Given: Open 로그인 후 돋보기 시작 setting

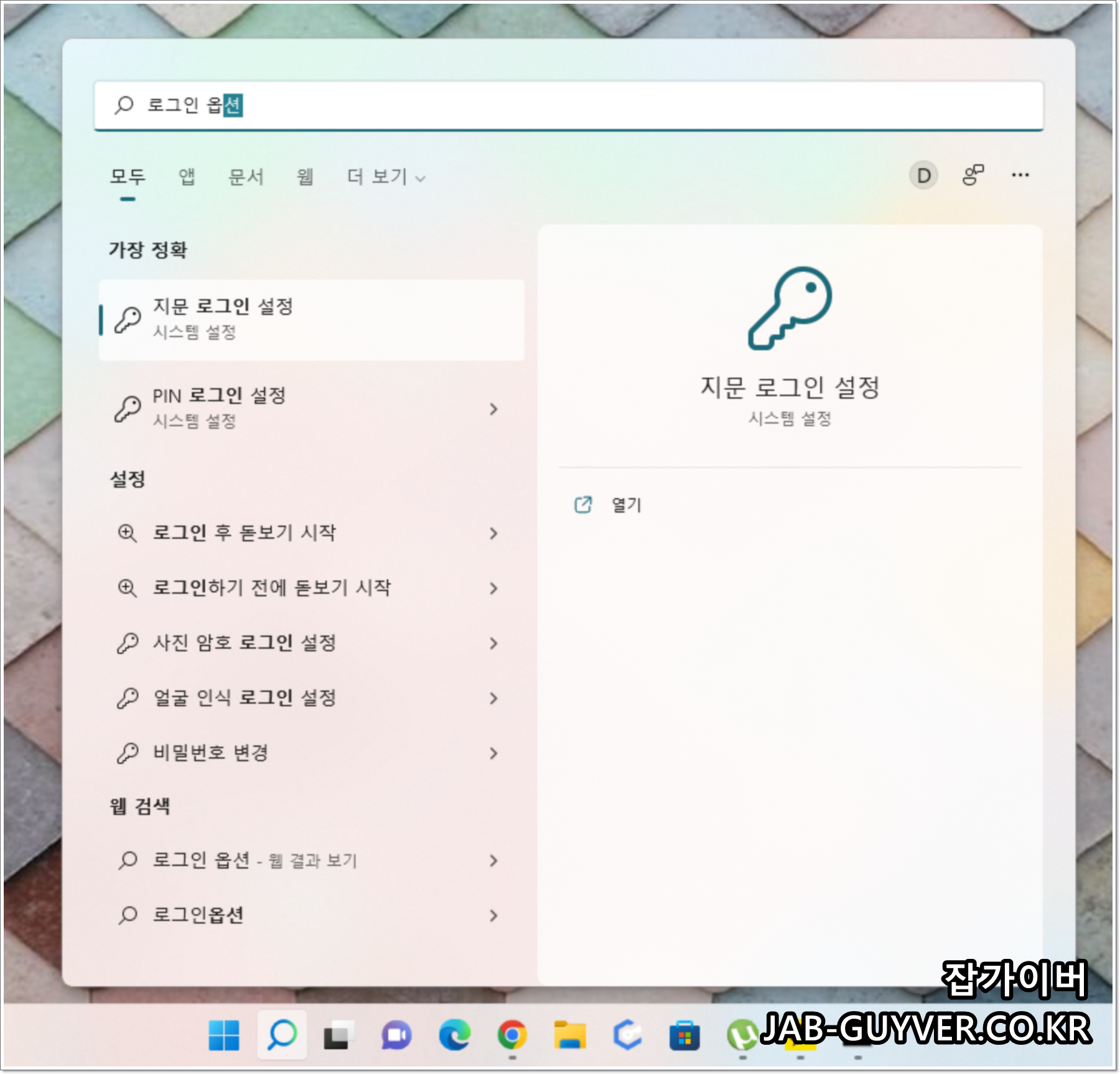Looking at the screenshot, I should [x=311, y=533].
